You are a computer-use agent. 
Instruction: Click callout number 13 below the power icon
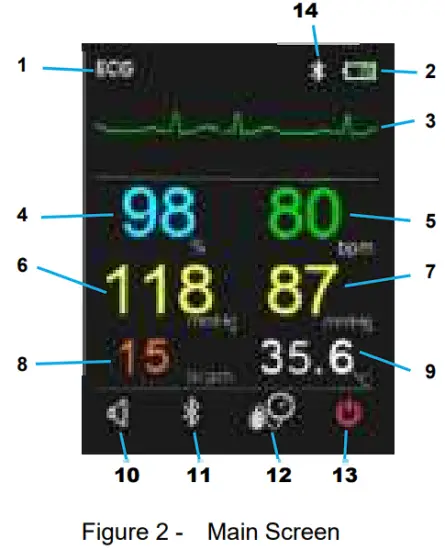[x=345, y=476]
